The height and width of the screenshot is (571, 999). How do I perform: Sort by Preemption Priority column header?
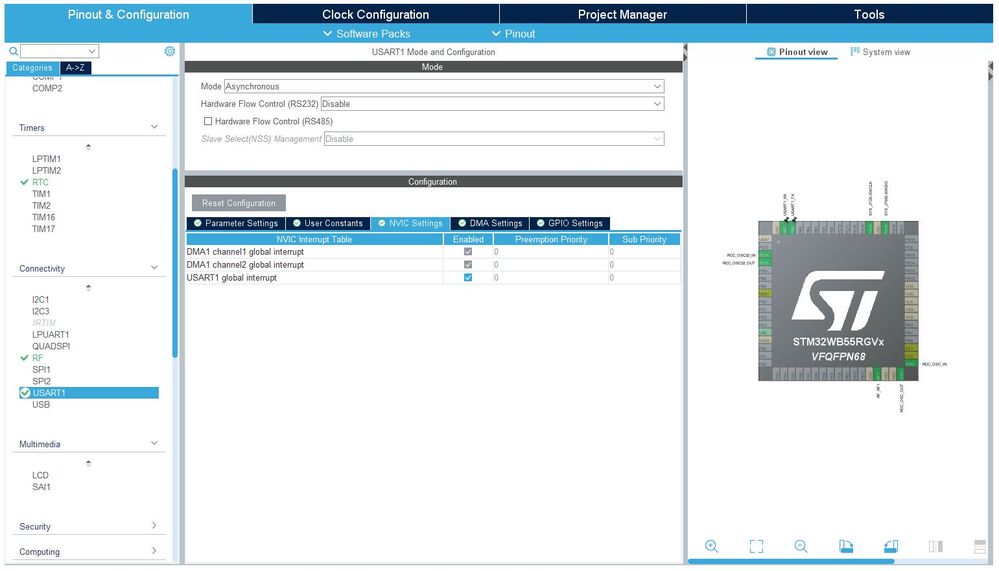coord(550,239)
